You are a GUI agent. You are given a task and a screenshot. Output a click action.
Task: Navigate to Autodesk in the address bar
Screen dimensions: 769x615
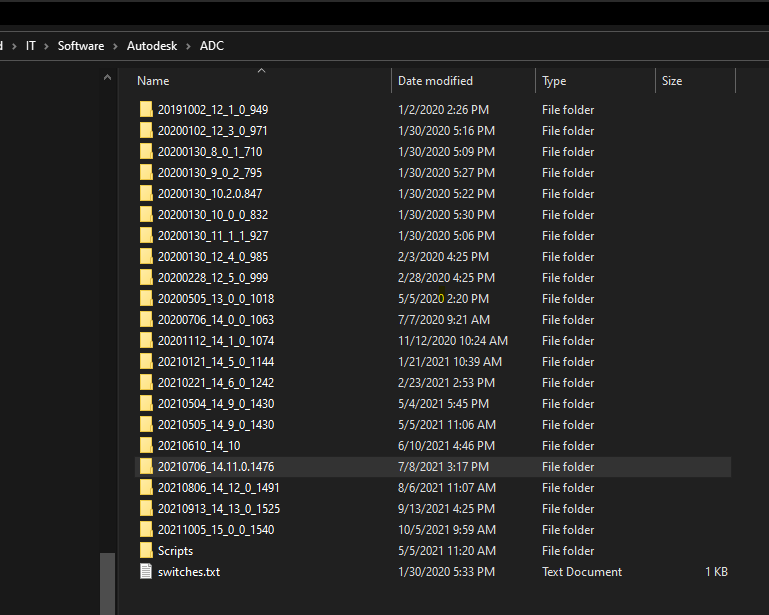[151, 46]
